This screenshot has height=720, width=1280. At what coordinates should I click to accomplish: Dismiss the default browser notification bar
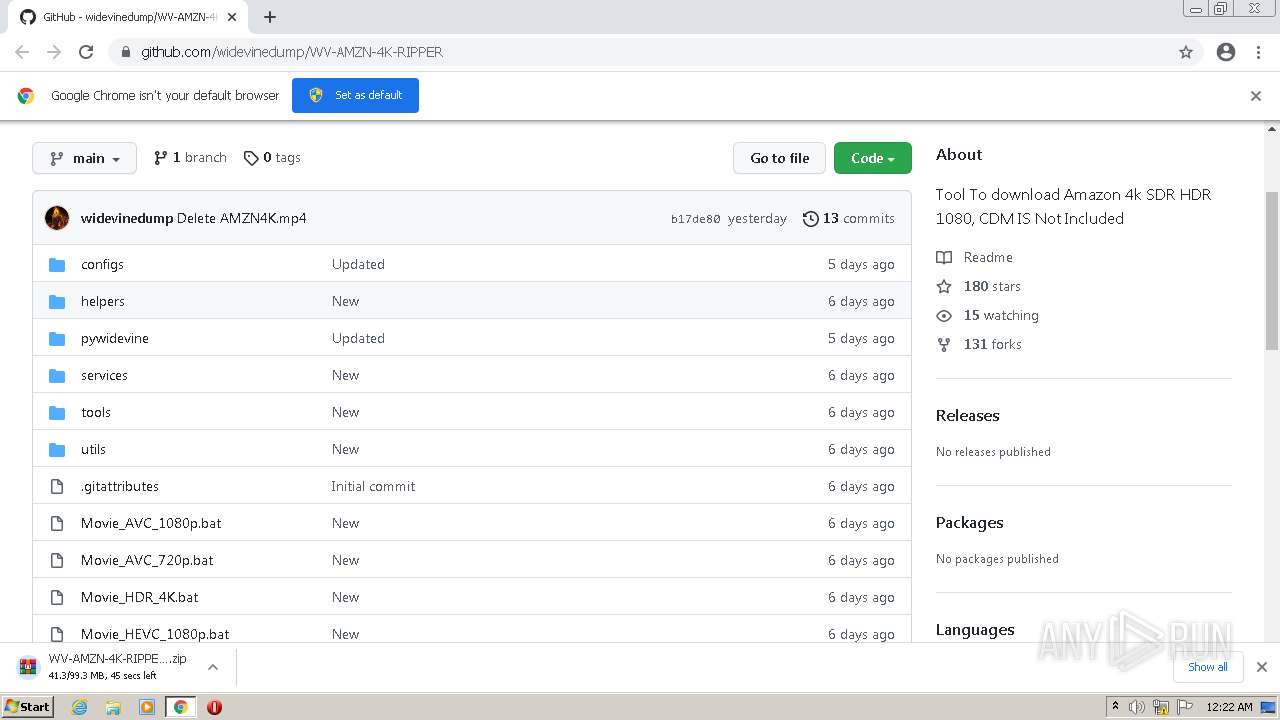1256,96
